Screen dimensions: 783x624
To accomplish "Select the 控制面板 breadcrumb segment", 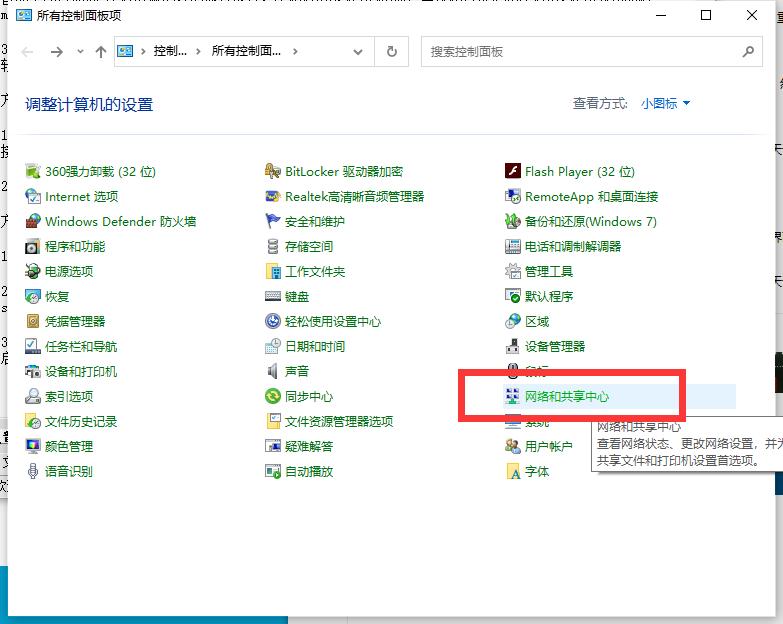I will pos(170,52).
